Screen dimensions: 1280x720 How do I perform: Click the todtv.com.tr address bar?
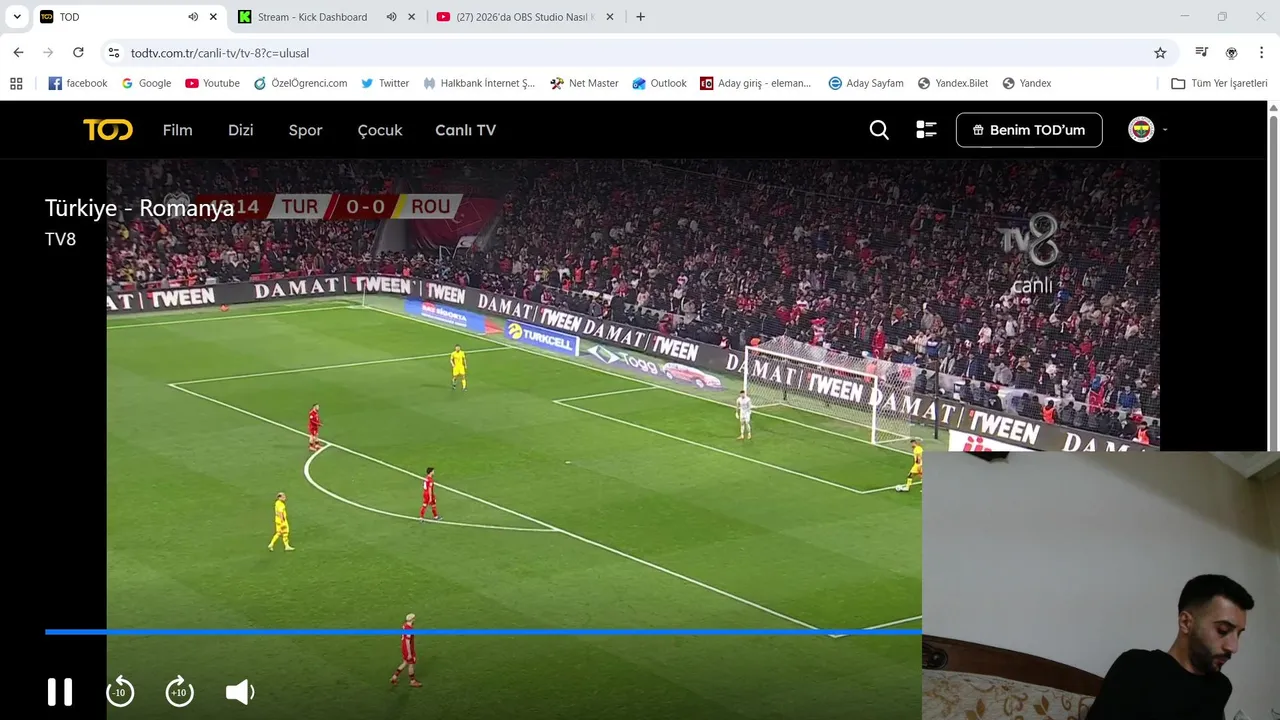click(640, 53)
